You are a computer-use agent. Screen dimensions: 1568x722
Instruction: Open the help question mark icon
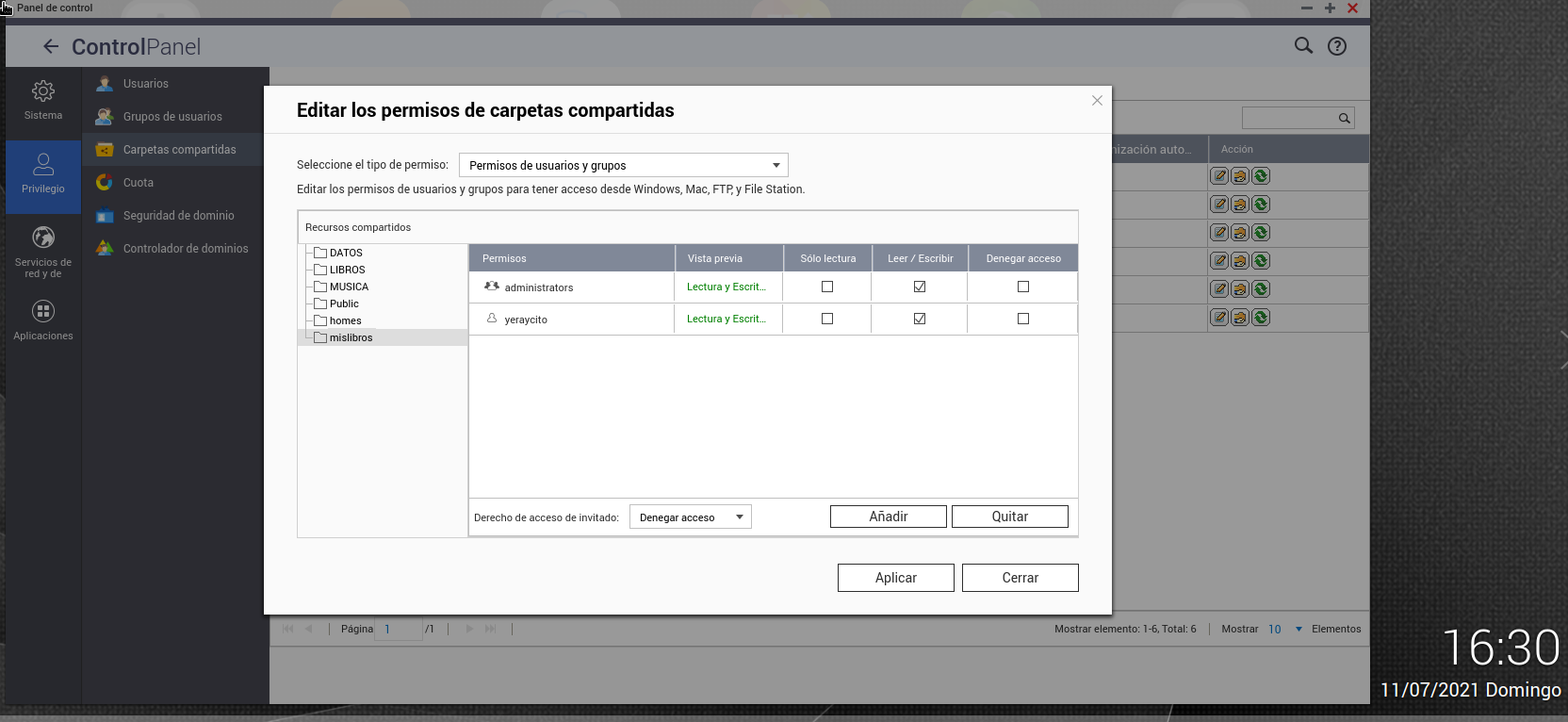[1336, 46]
